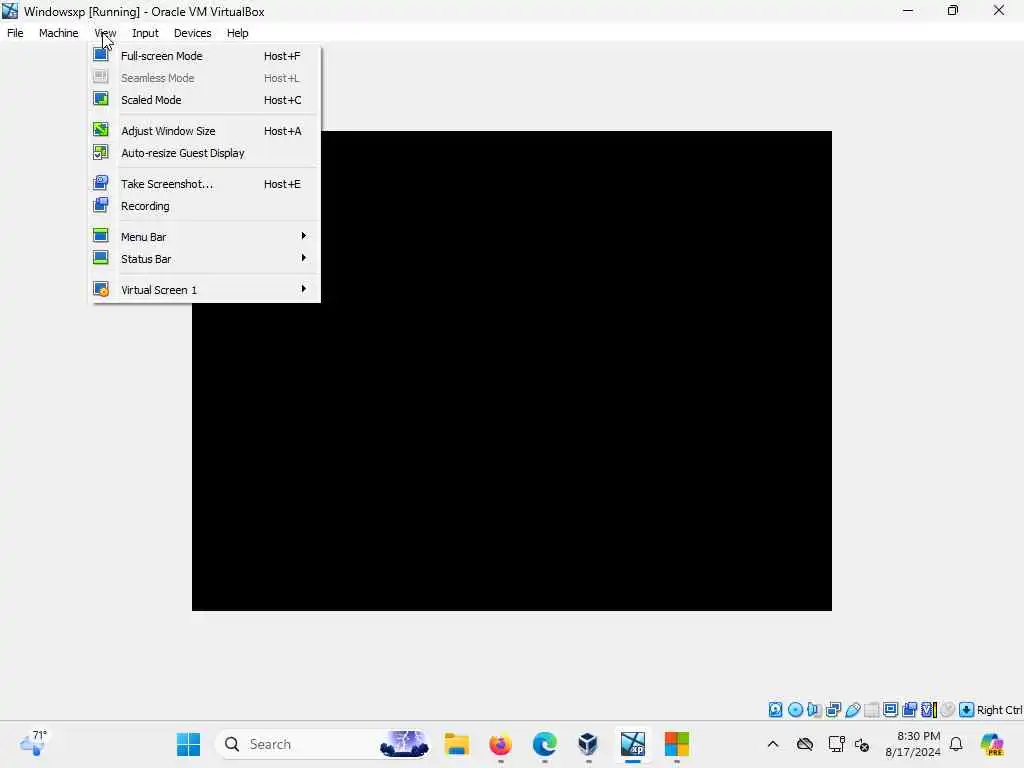1024x768 pixels.
Task: Click the Windowsxp VM taskbar icon
Action: (x=633, y=744)
